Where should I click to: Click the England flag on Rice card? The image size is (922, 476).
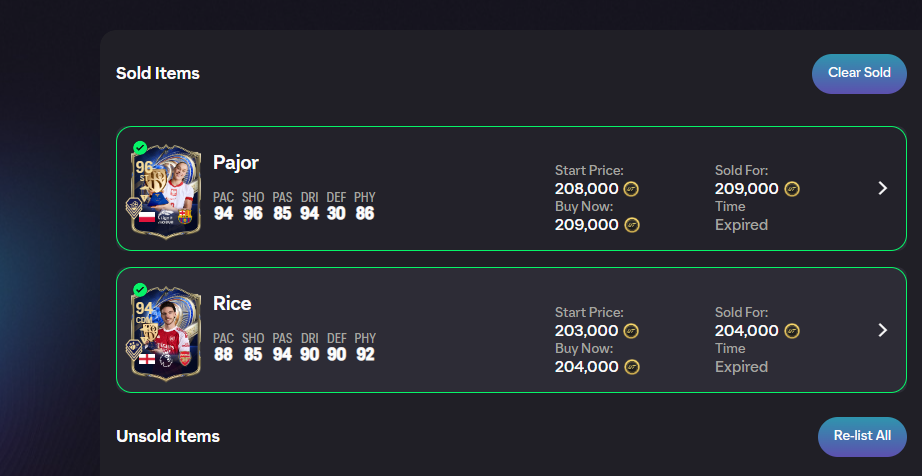147,358
